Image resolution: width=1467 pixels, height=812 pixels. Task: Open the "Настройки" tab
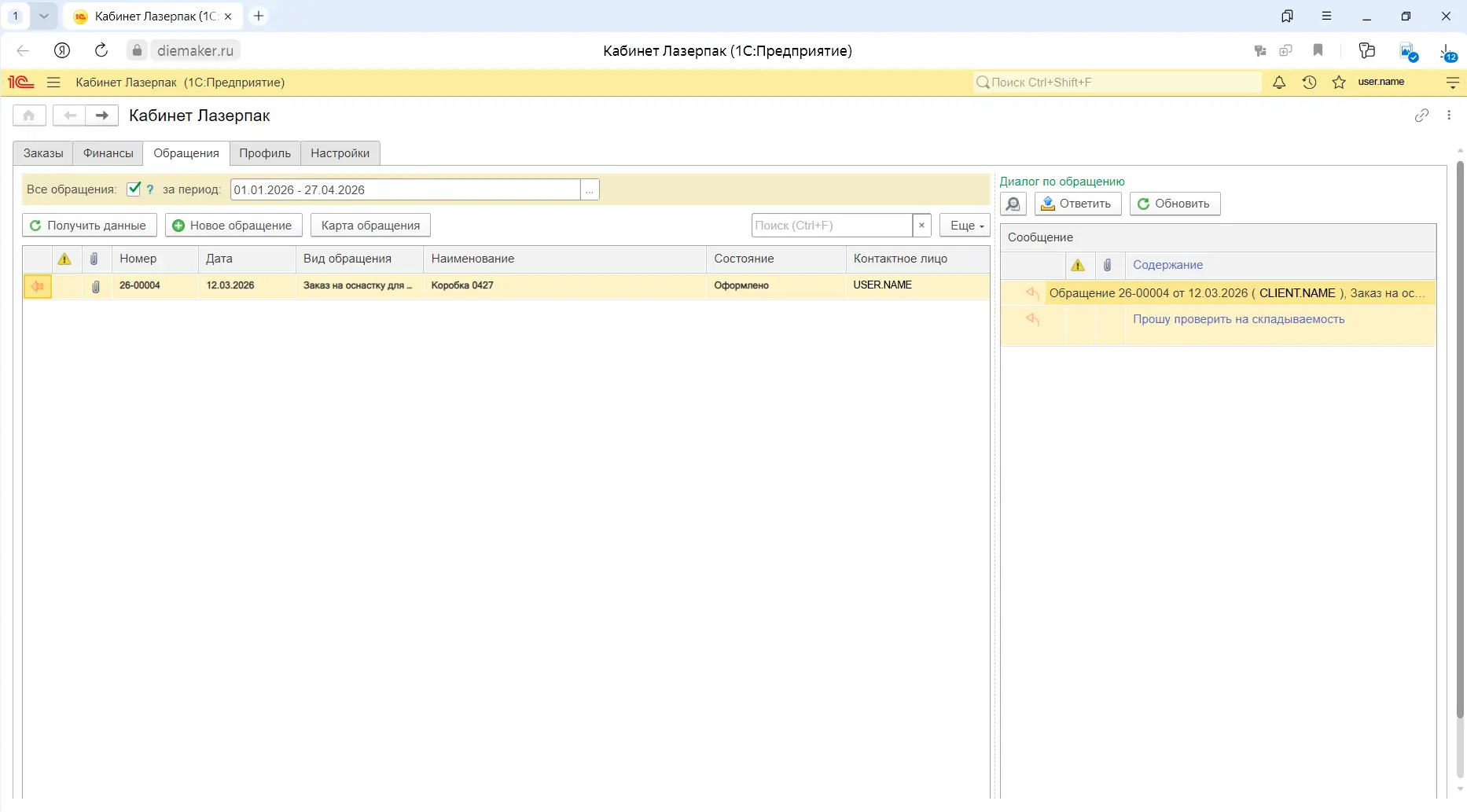click(x=340, y=153)
